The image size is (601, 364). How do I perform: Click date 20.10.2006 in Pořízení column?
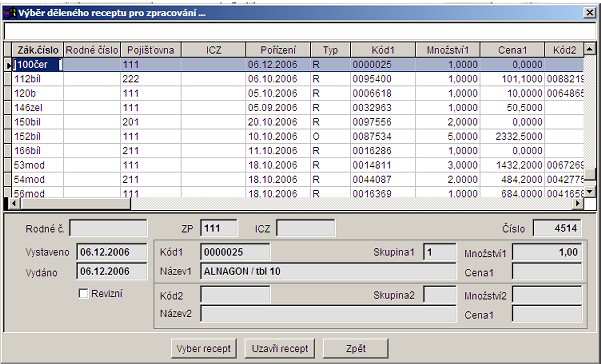pos(273,122)
